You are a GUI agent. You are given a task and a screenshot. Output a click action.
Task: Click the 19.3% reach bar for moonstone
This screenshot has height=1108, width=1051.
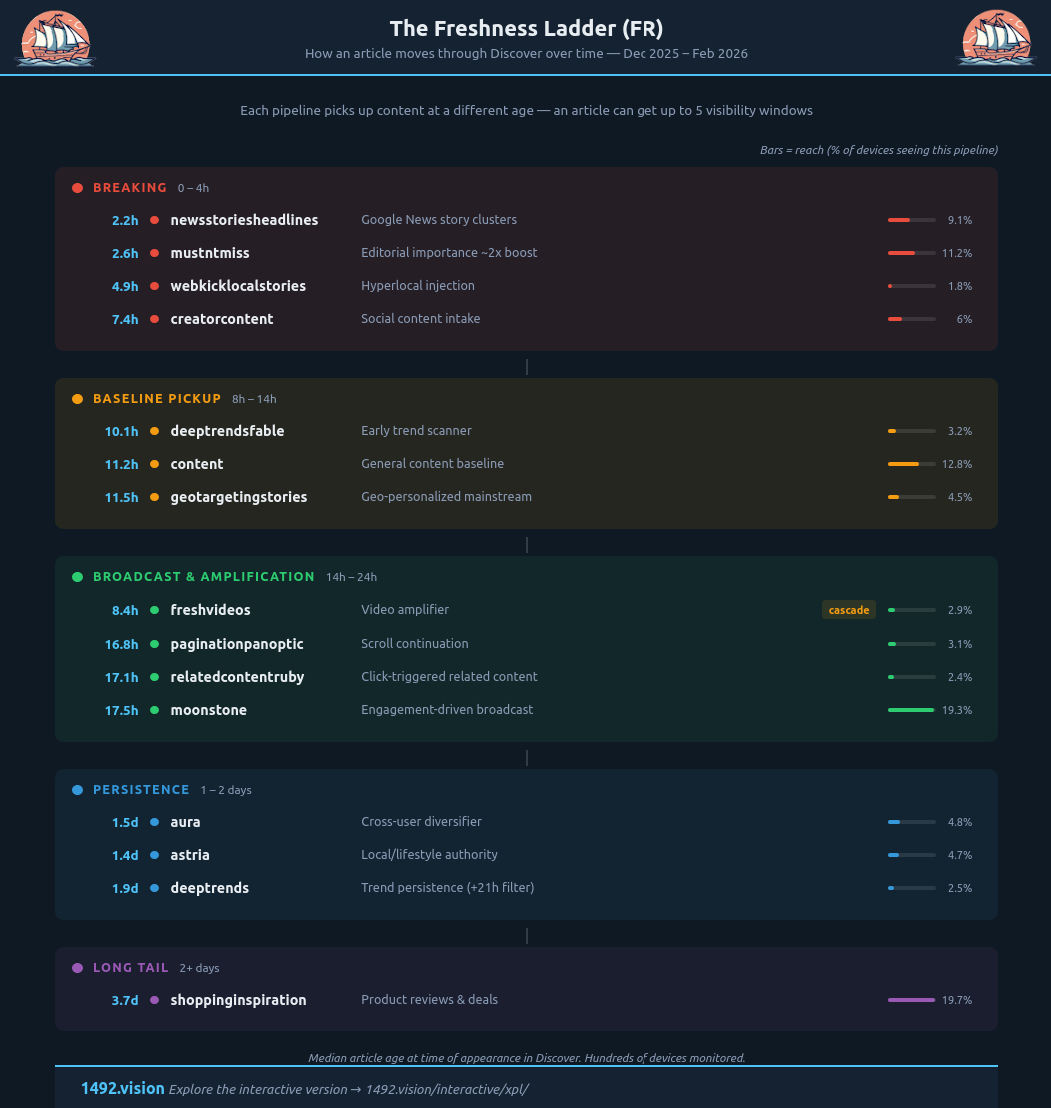click(911, 710)
